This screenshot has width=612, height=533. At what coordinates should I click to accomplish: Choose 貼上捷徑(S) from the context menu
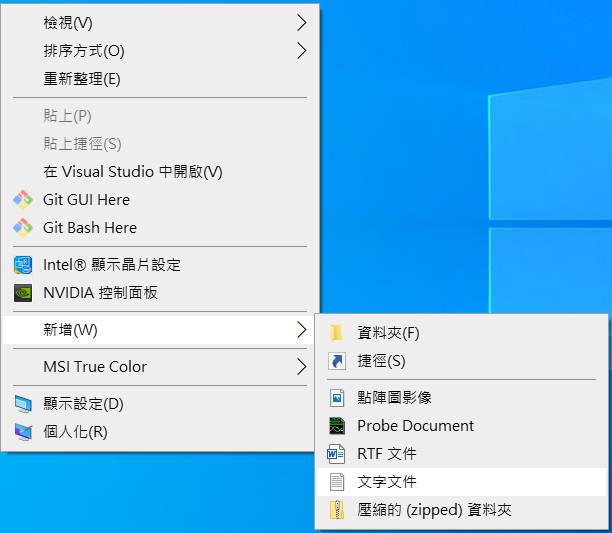pos(160,144)
